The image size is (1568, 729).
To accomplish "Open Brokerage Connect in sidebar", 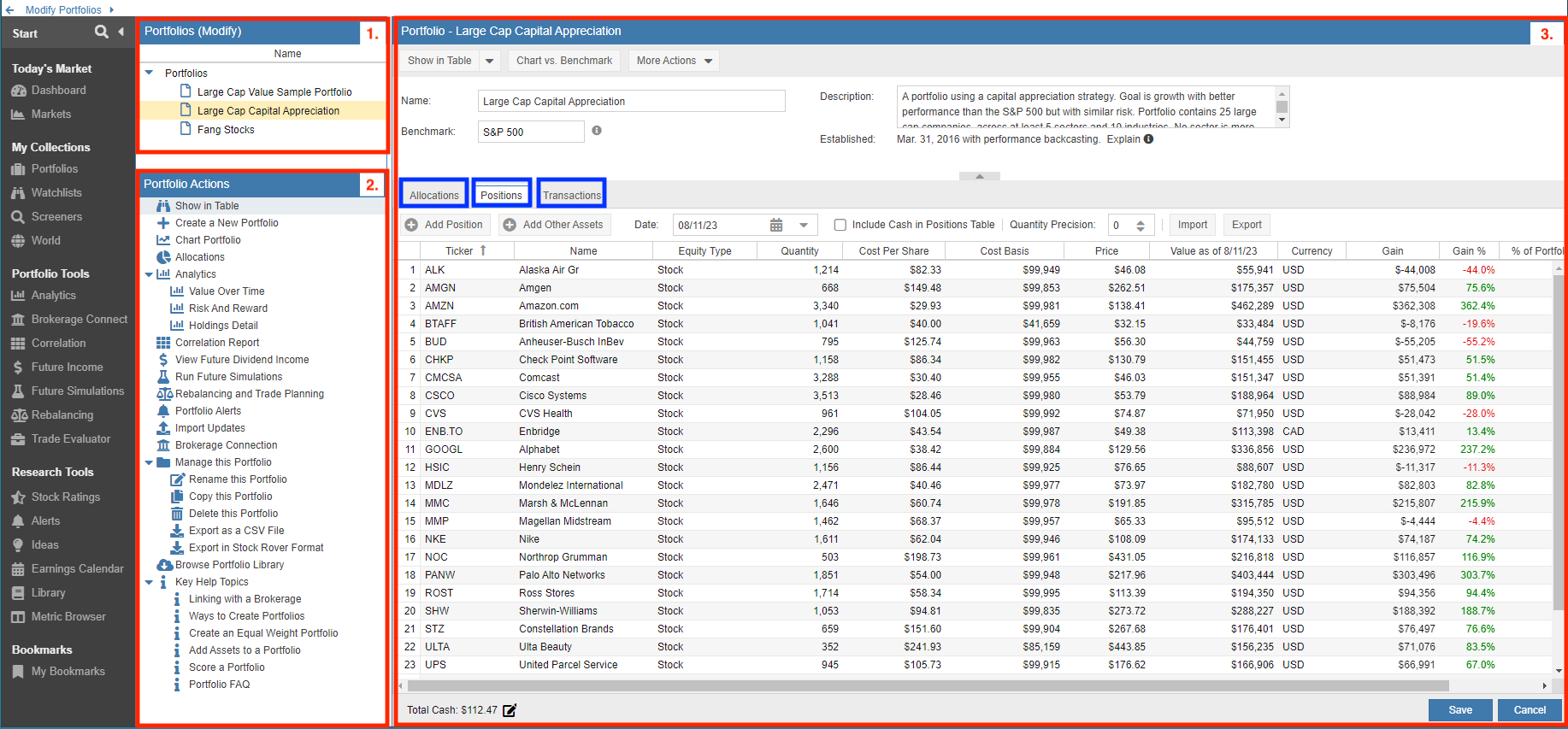I will coord(80,320).
